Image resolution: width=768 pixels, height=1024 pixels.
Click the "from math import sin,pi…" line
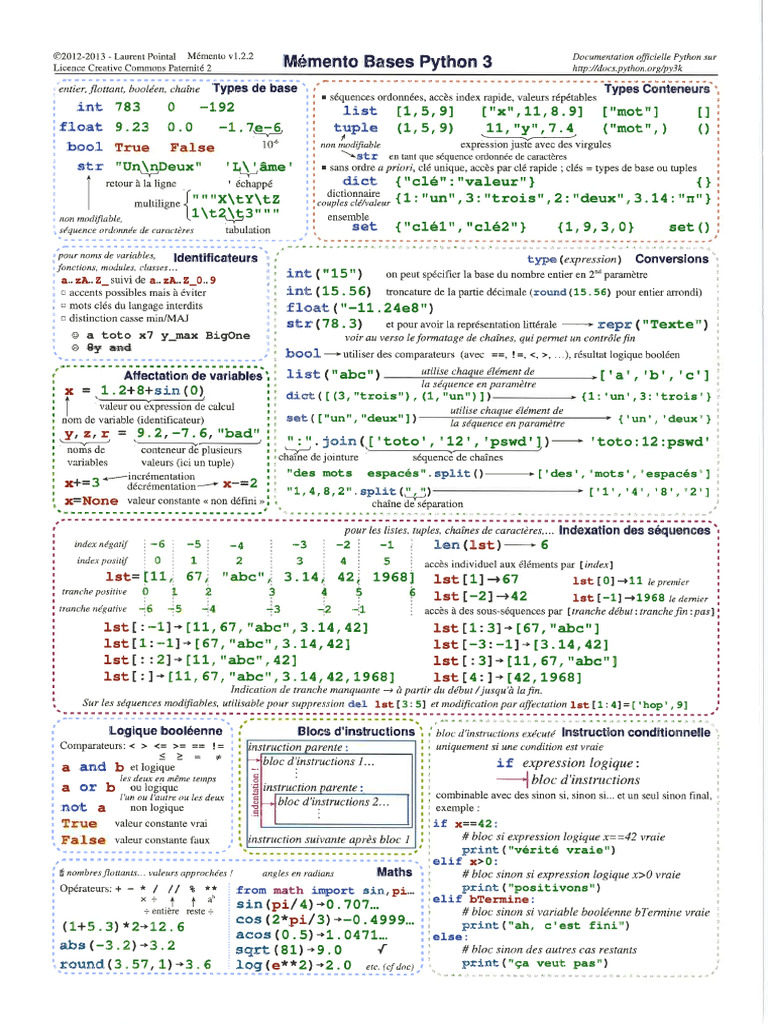pyautogui.click(x=325, y=891)
